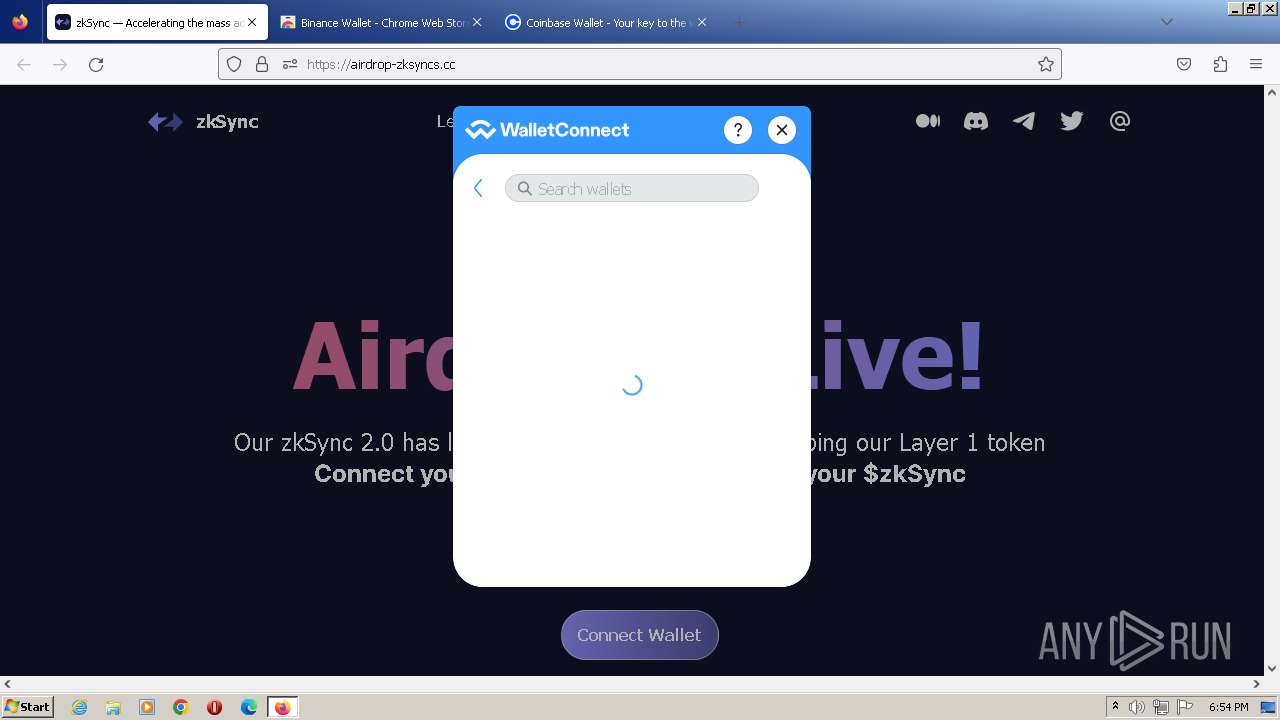Open the Save to Pocket button

(x=1184, y=64)
